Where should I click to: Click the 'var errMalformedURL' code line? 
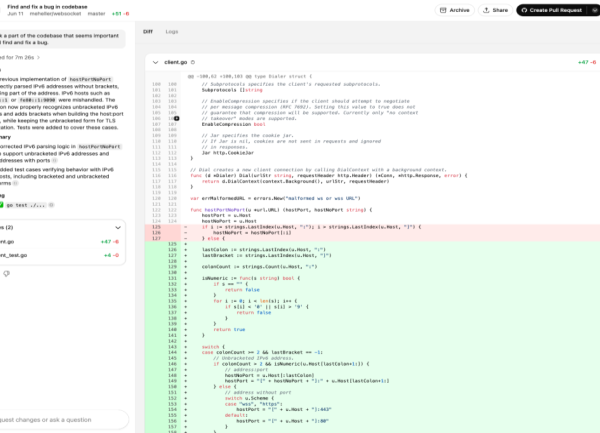tap(275, 198)
